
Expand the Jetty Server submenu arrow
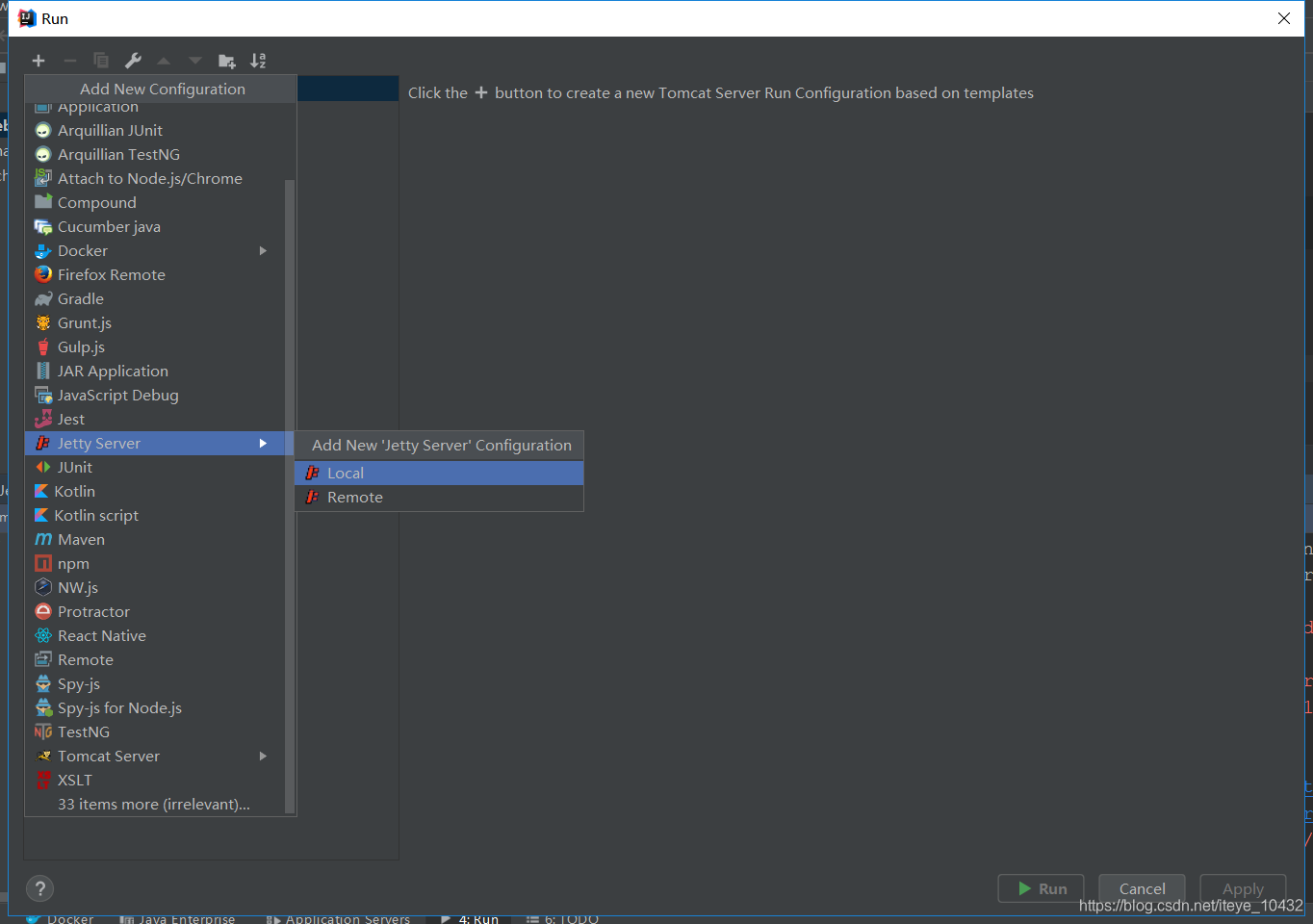[263, 443]
